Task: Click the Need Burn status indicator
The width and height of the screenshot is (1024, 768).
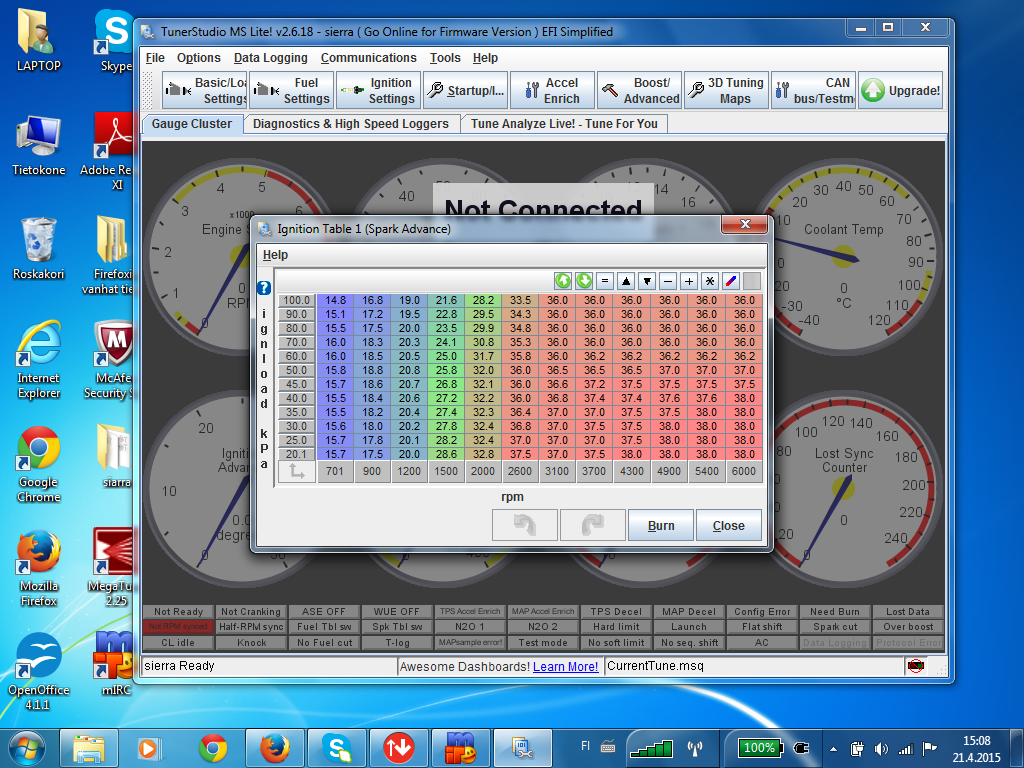Action: (x=835, y=611)
